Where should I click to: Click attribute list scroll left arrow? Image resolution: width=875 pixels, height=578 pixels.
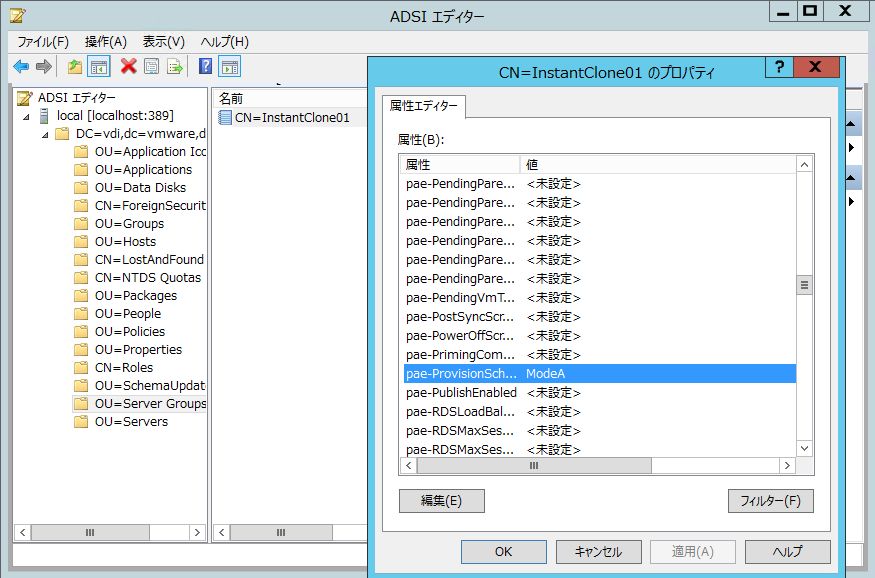point(408,465)
